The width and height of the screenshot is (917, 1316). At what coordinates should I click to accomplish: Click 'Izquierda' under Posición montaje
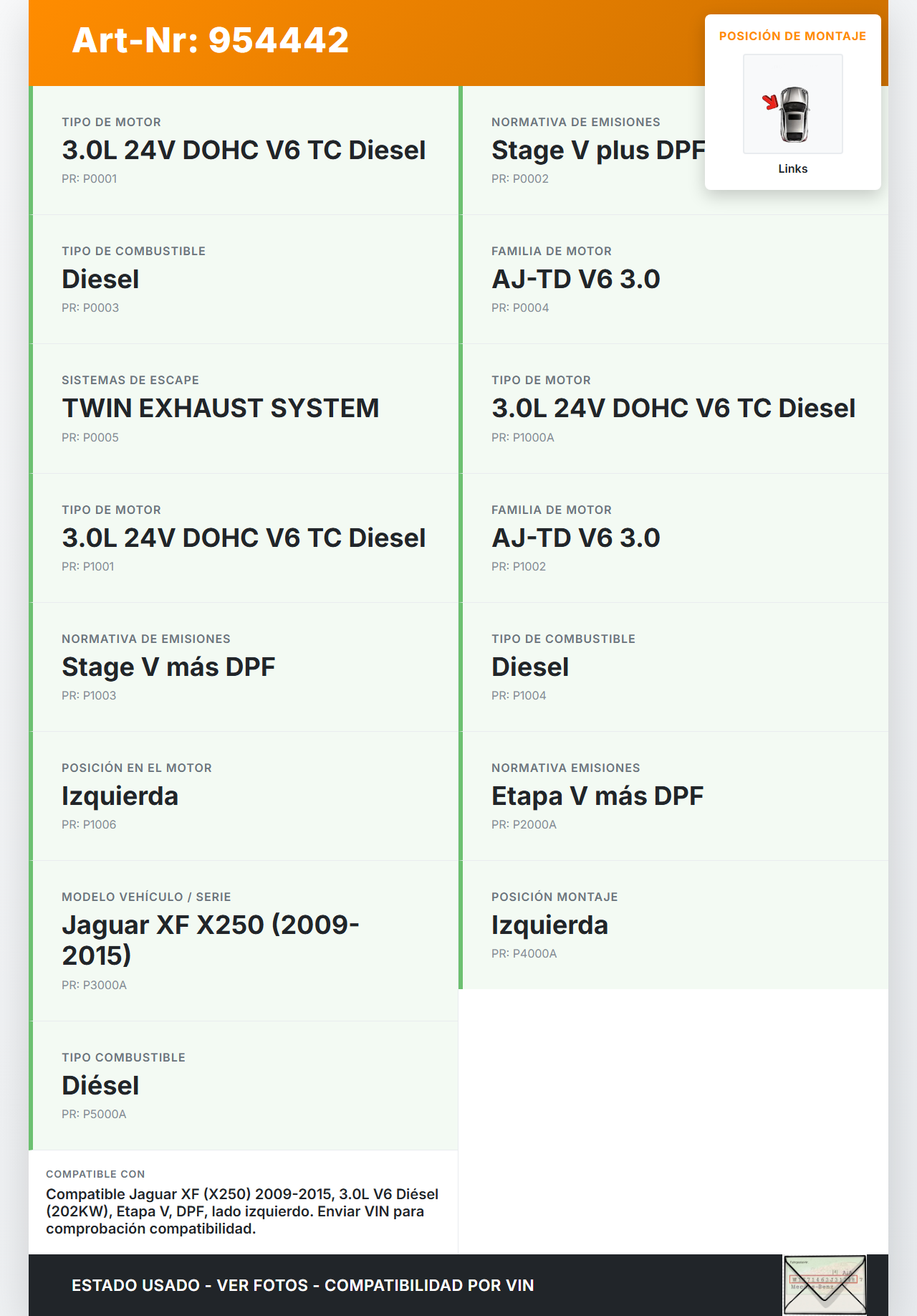click(549, 925)
